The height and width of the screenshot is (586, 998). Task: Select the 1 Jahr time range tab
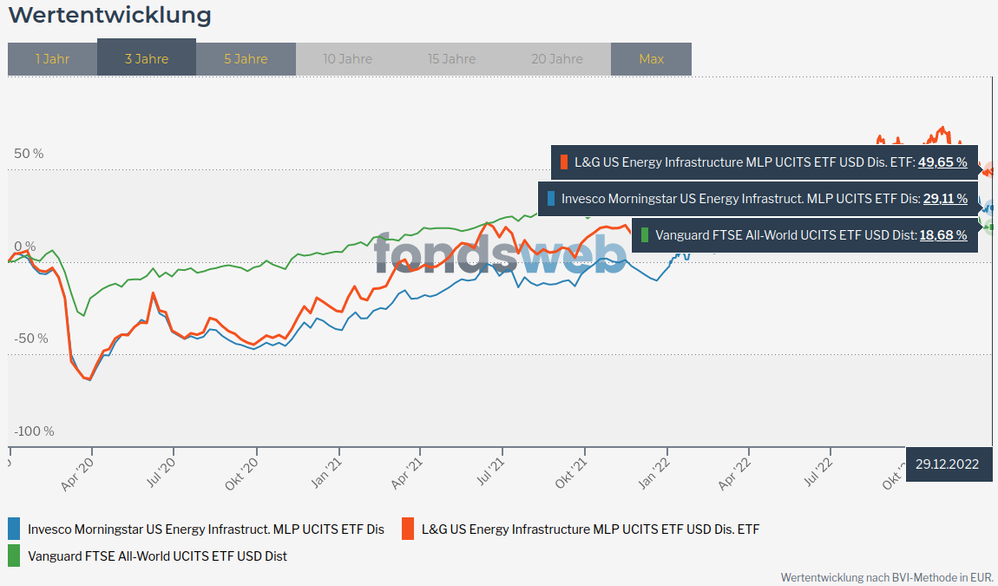(x=52, y=59)
